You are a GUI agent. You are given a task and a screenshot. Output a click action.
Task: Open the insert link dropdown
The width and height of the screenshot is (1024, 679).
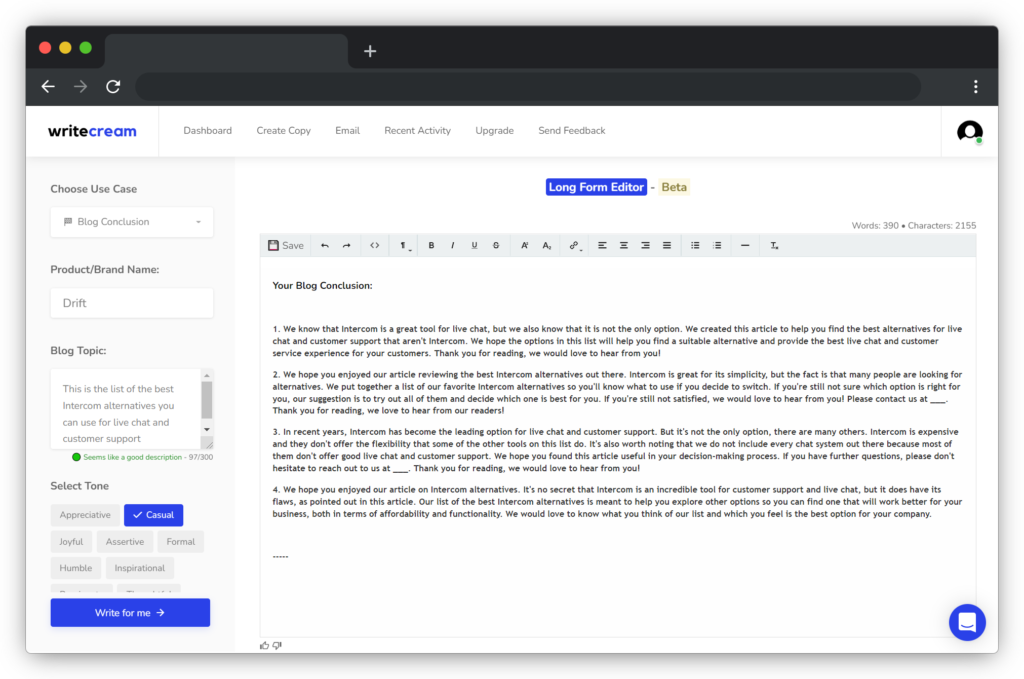575,245
